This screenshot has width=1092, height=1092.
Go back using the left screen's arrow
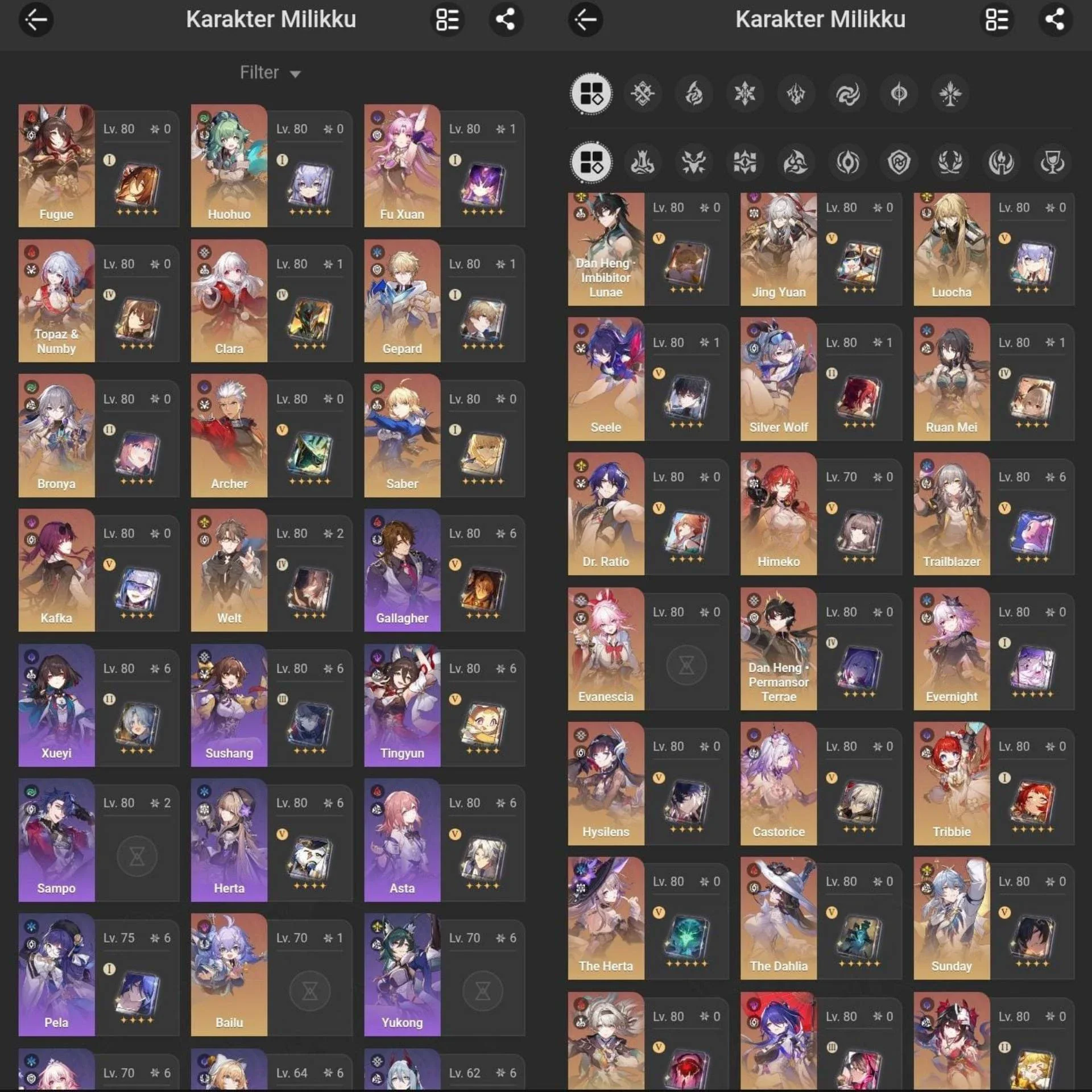(x=36, y=20)
